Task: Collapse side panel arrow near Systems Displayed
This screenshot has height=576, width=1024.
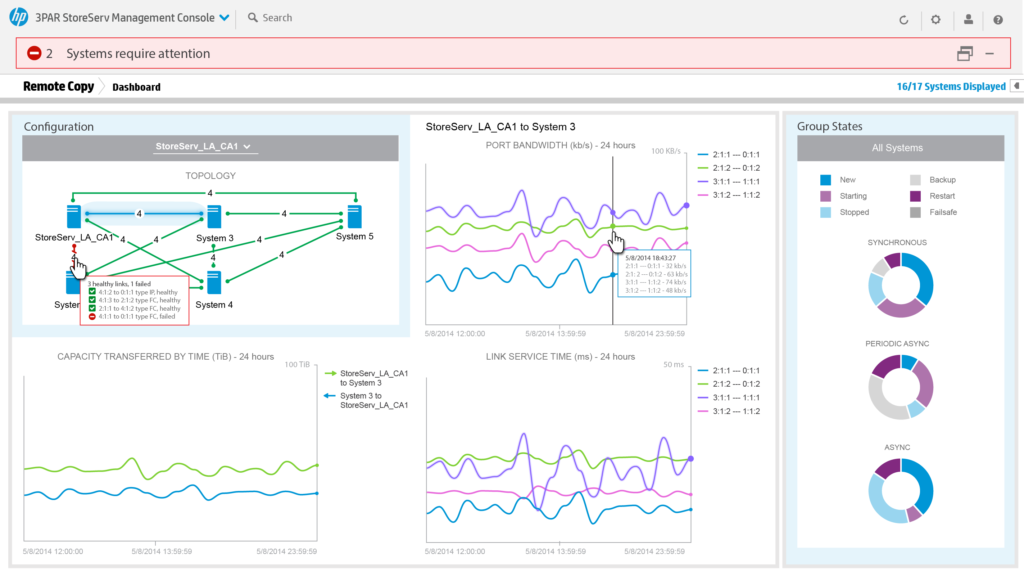Action: point(1017,86)
